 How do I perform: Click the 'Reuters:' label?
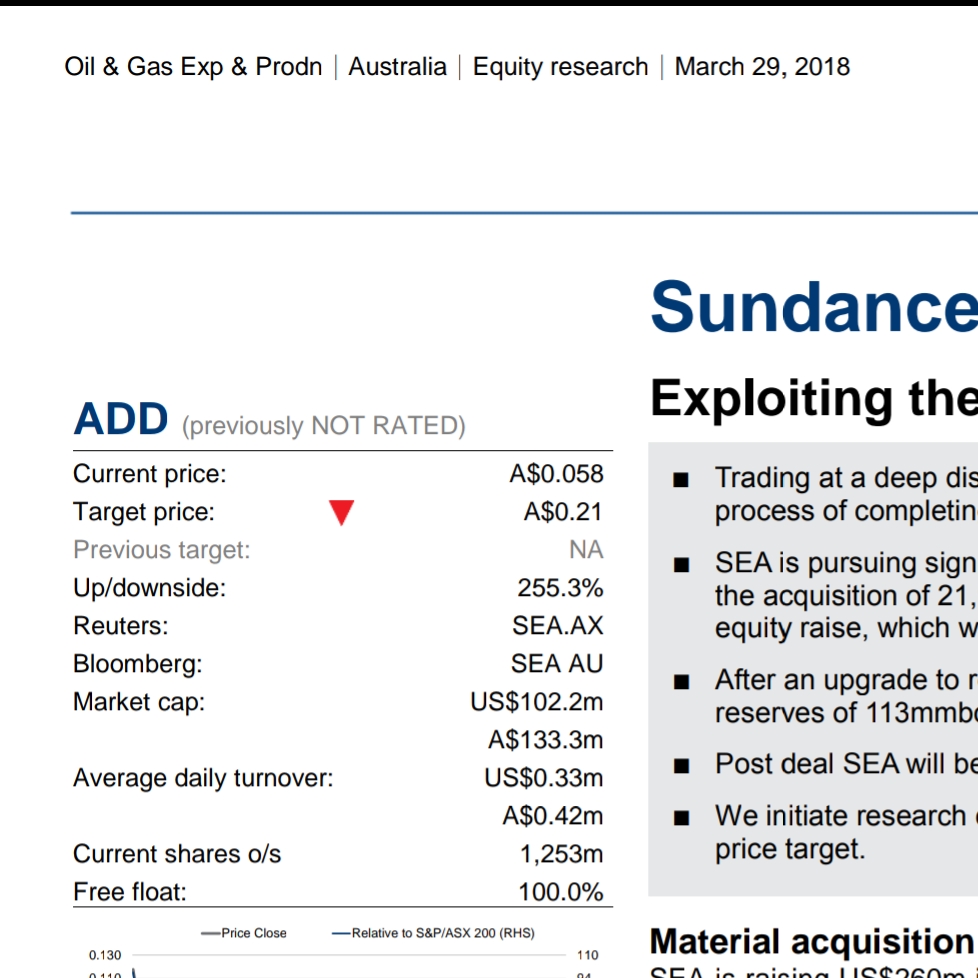[121, 626]
